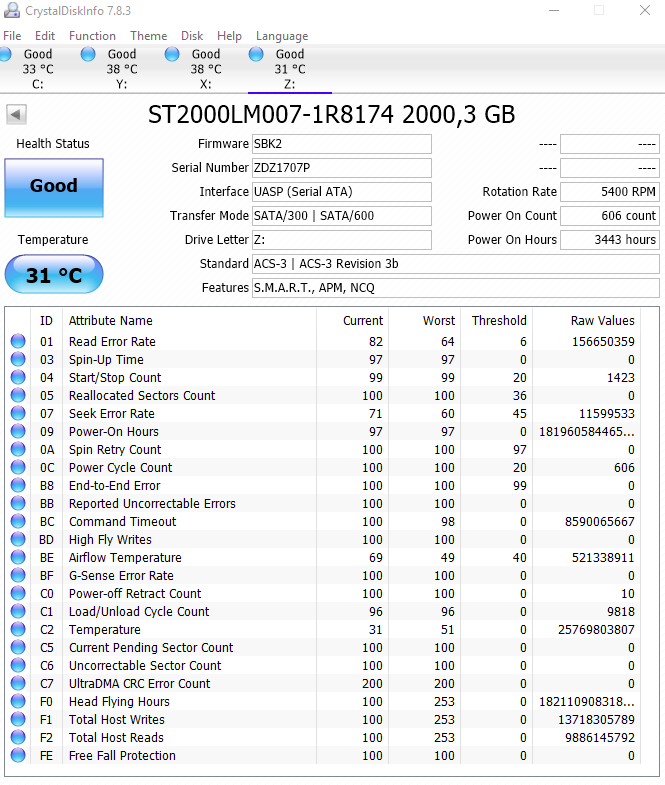Screen dimensions: 665x785
Task: Click the Firmware field SBK2
Action: [x=342, y=144]
